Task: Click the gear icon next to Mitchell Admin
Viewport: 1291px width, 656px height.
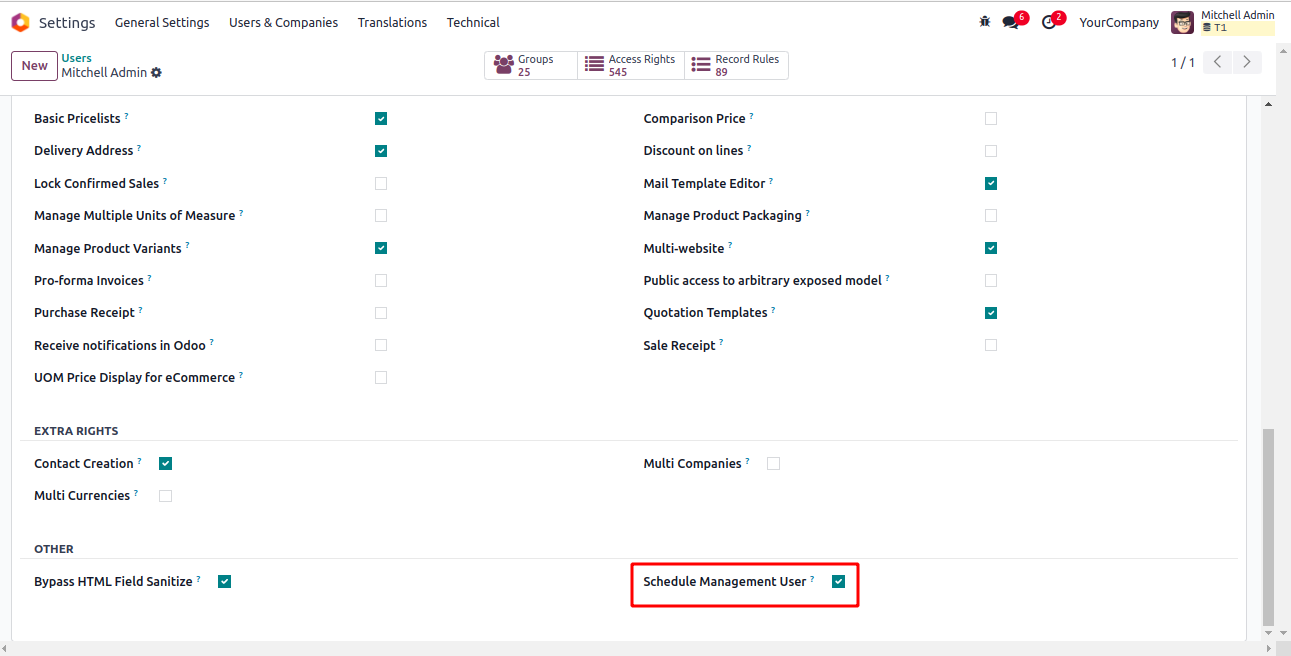Action: [156, 73]
